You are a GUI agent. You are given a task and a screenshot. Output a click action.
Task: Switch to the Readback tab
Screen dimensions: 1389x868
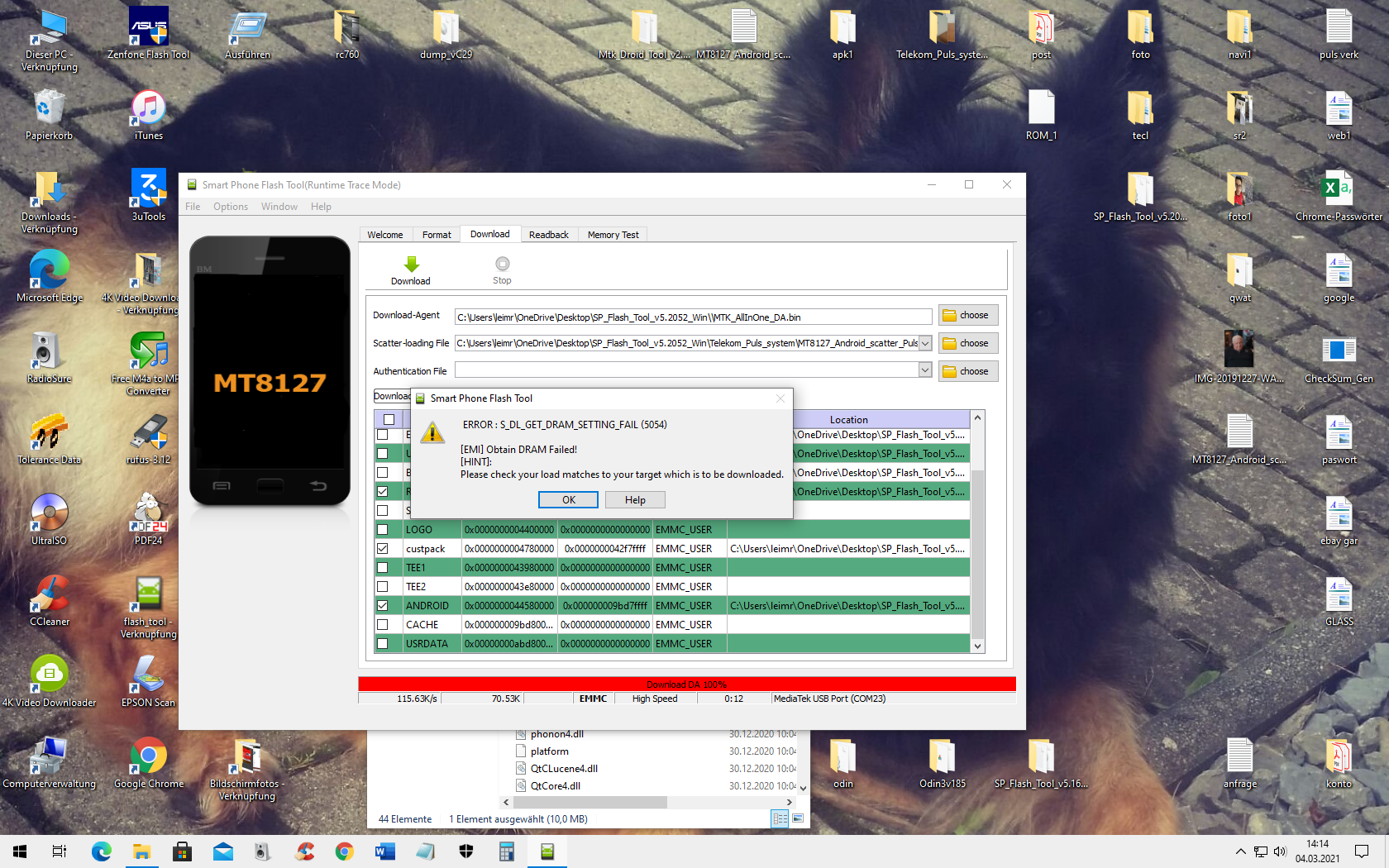[x=549, y=235]
